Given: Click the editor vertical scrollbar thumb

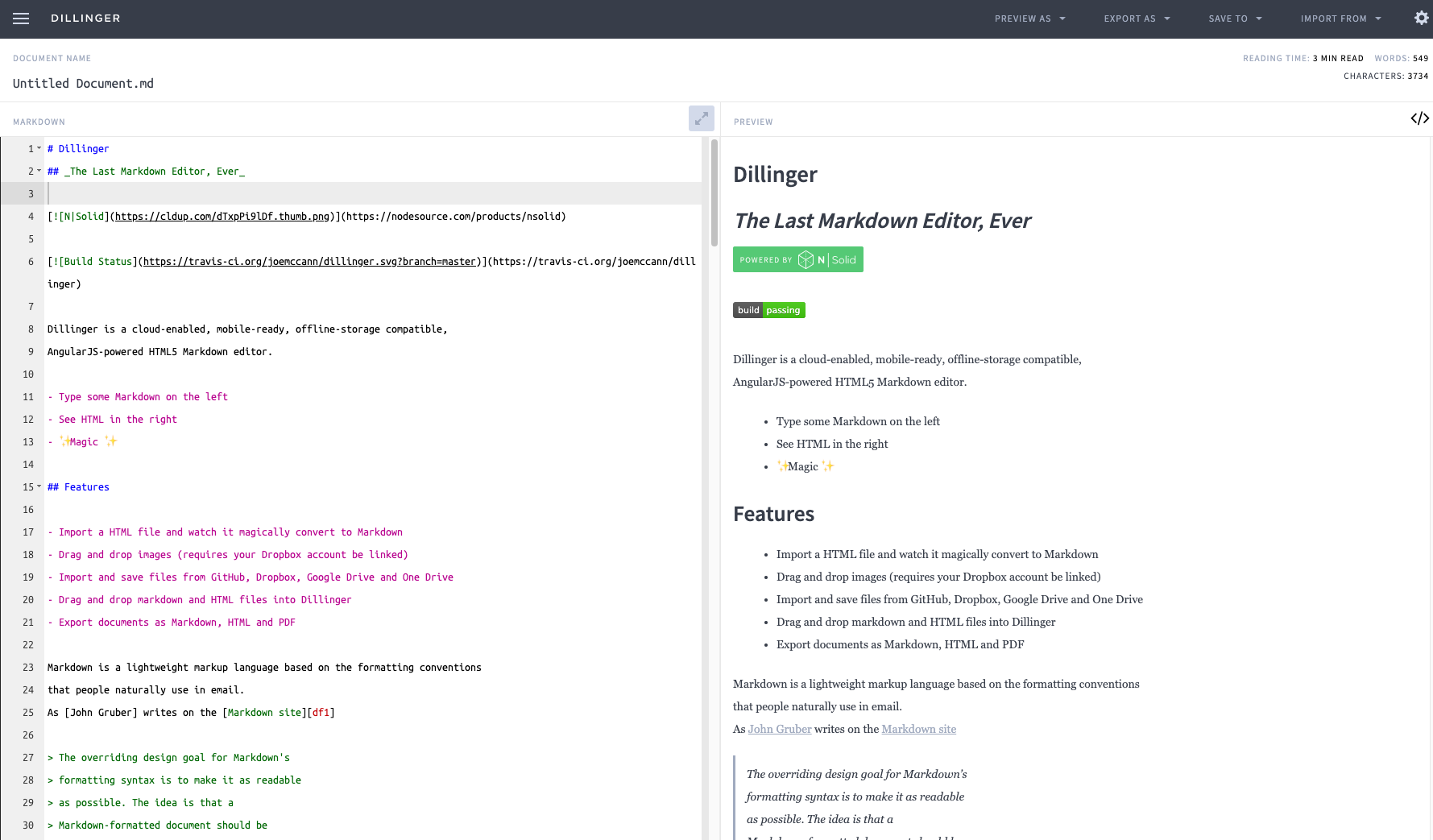Looking at the screenshot, I should pos(714,193).
